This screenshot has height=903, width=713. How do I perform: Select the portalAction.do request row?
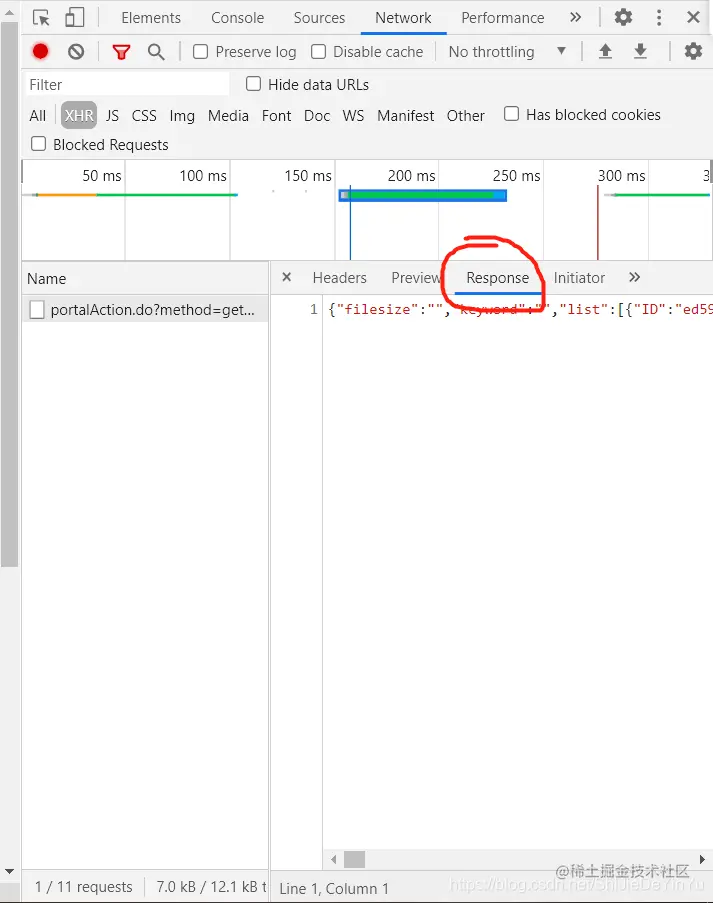tap(145, 310)
